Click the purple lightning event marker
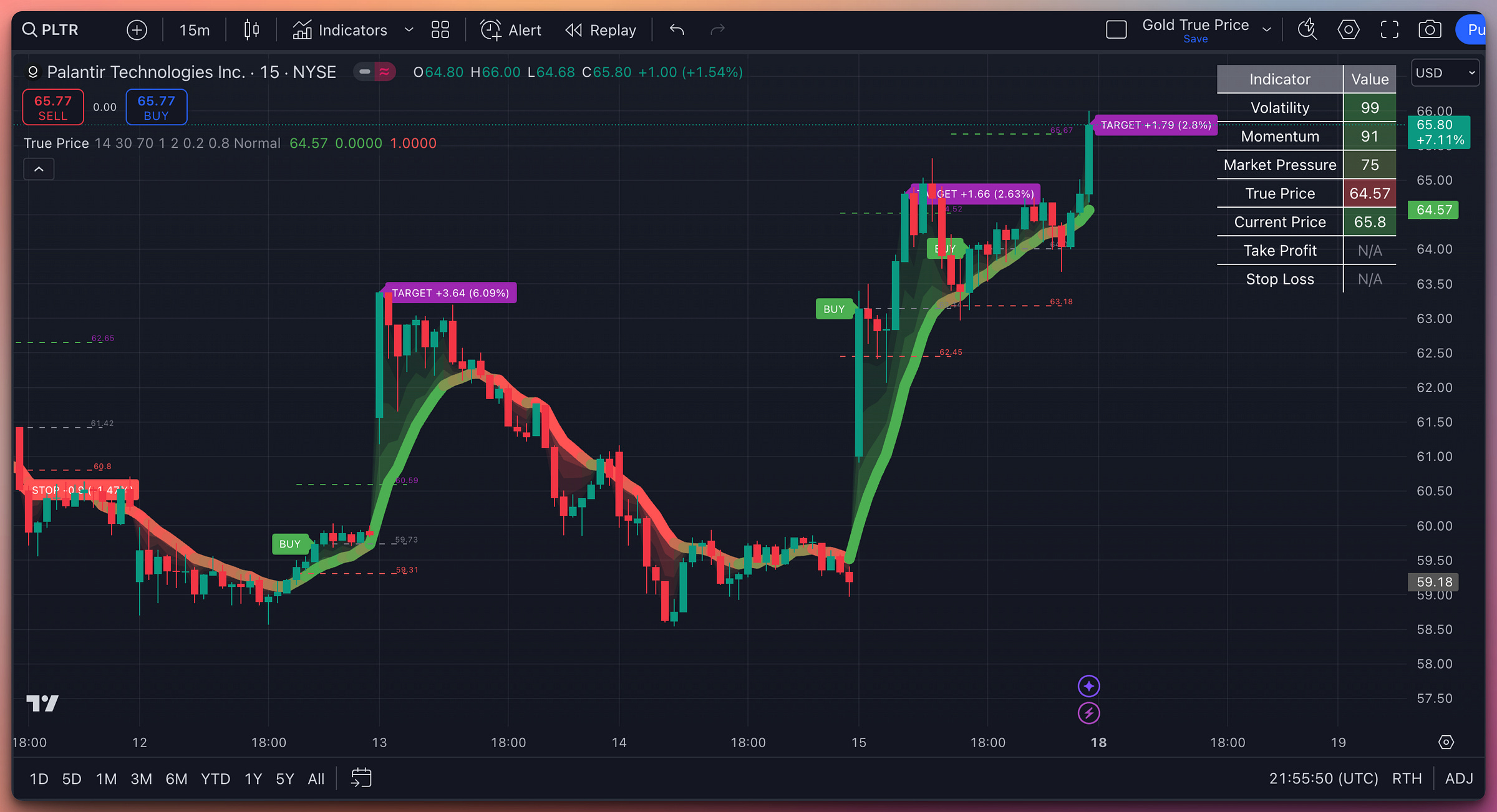The width and height of the screenshot is (1497, 812). 1088,713
